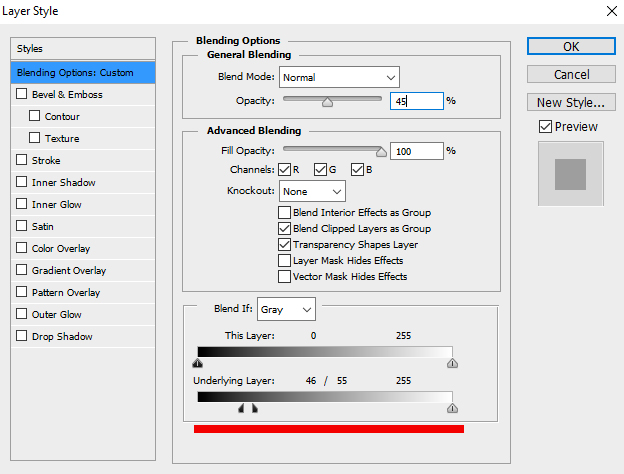Click the Opacity slider handle
Screen dimensions: 624x474
tap(328, 102)
